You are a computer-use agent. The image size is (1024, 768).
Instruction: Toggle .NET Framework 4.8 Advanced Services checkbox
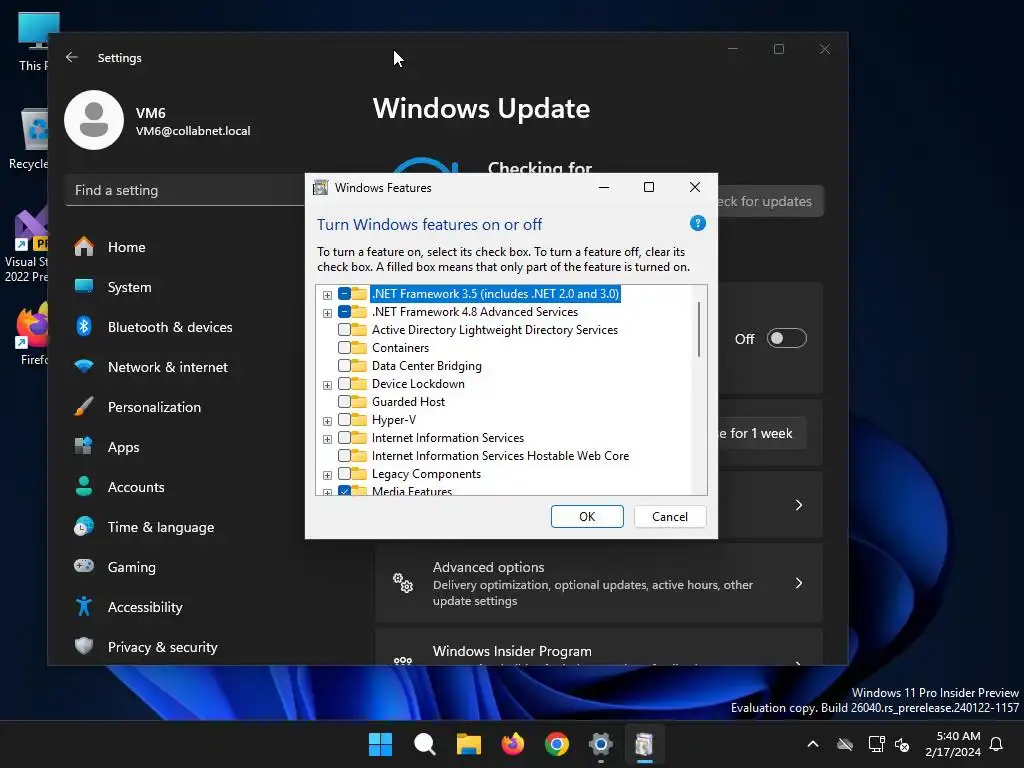[344, 312]
